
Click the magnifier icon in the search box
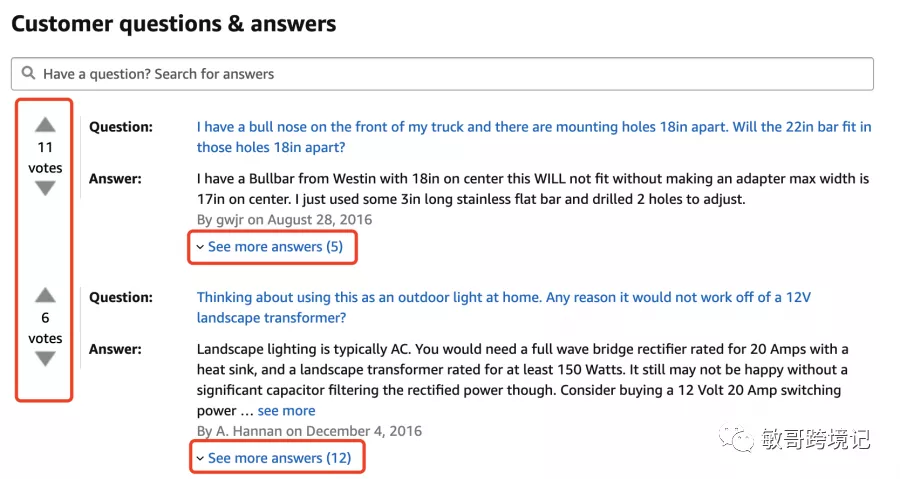[28, 74]
